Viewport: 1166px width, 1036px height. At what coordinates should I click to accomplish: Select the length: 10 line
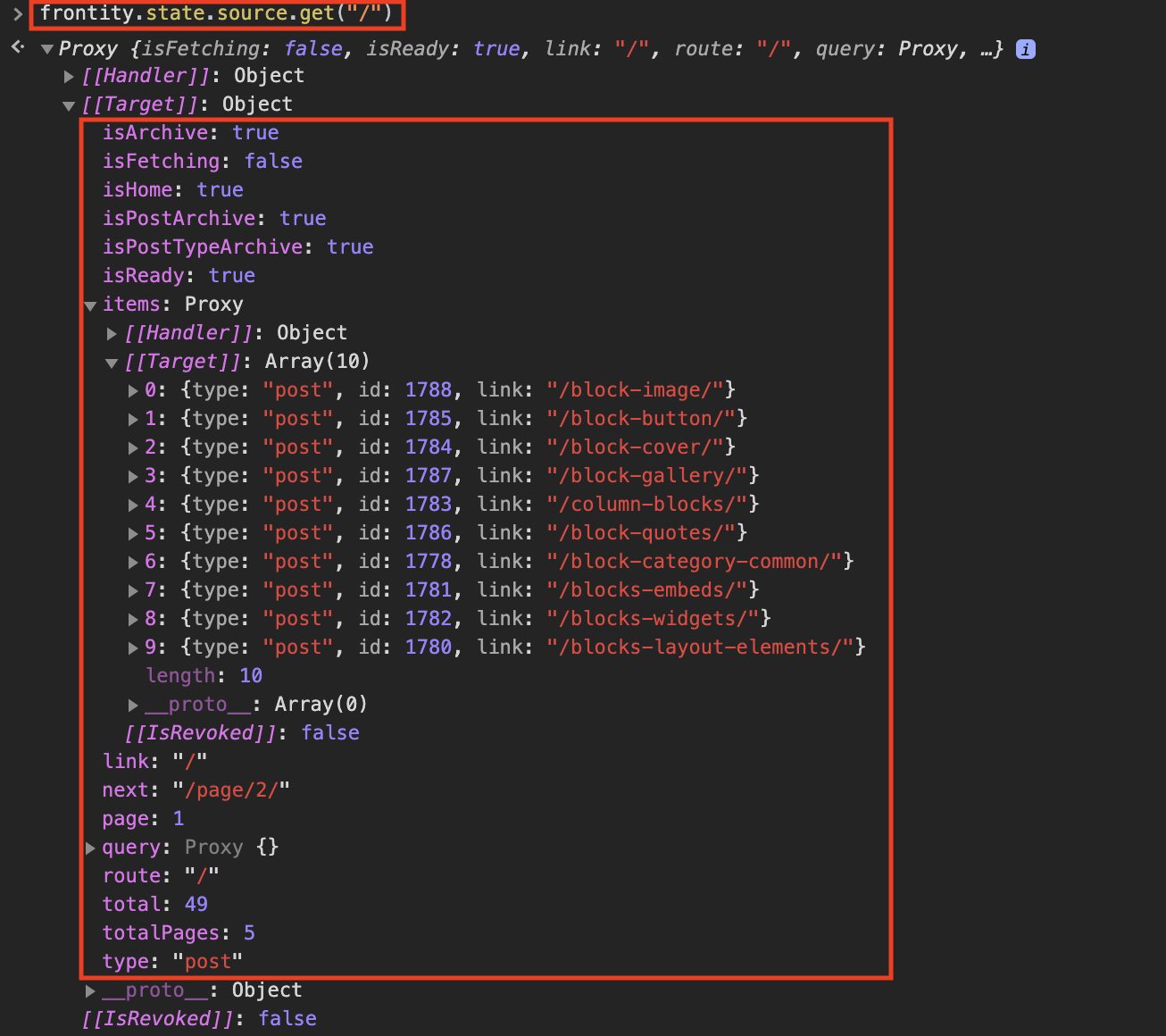point(204,675)
